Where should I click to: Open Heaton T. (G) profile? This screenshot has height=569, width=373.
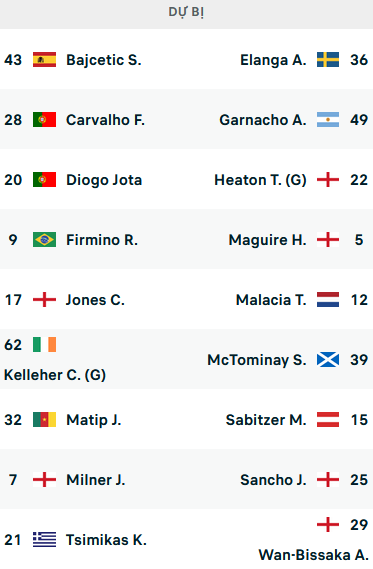(x=260, y=180)
